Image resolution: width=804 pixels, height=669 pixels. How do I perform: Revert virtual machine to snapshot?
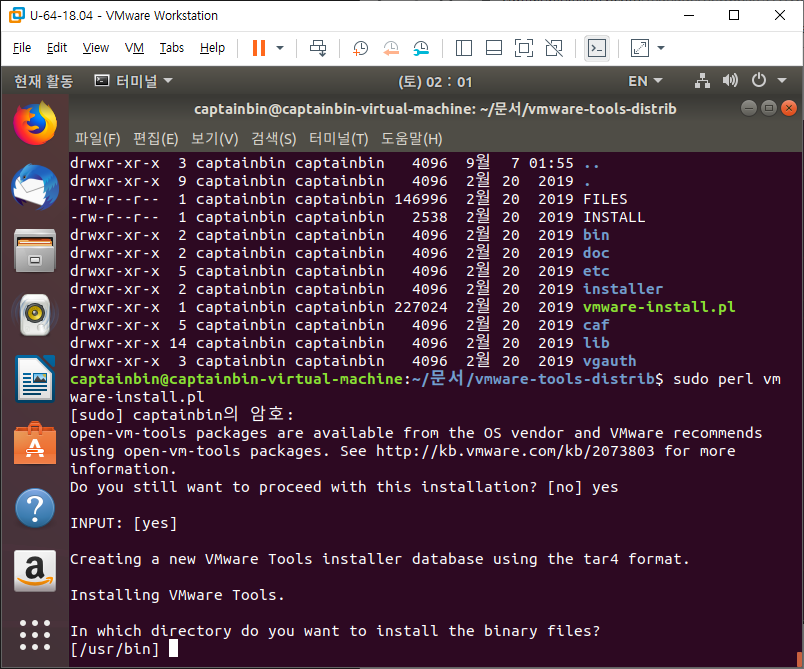click(x=391, y=48)
